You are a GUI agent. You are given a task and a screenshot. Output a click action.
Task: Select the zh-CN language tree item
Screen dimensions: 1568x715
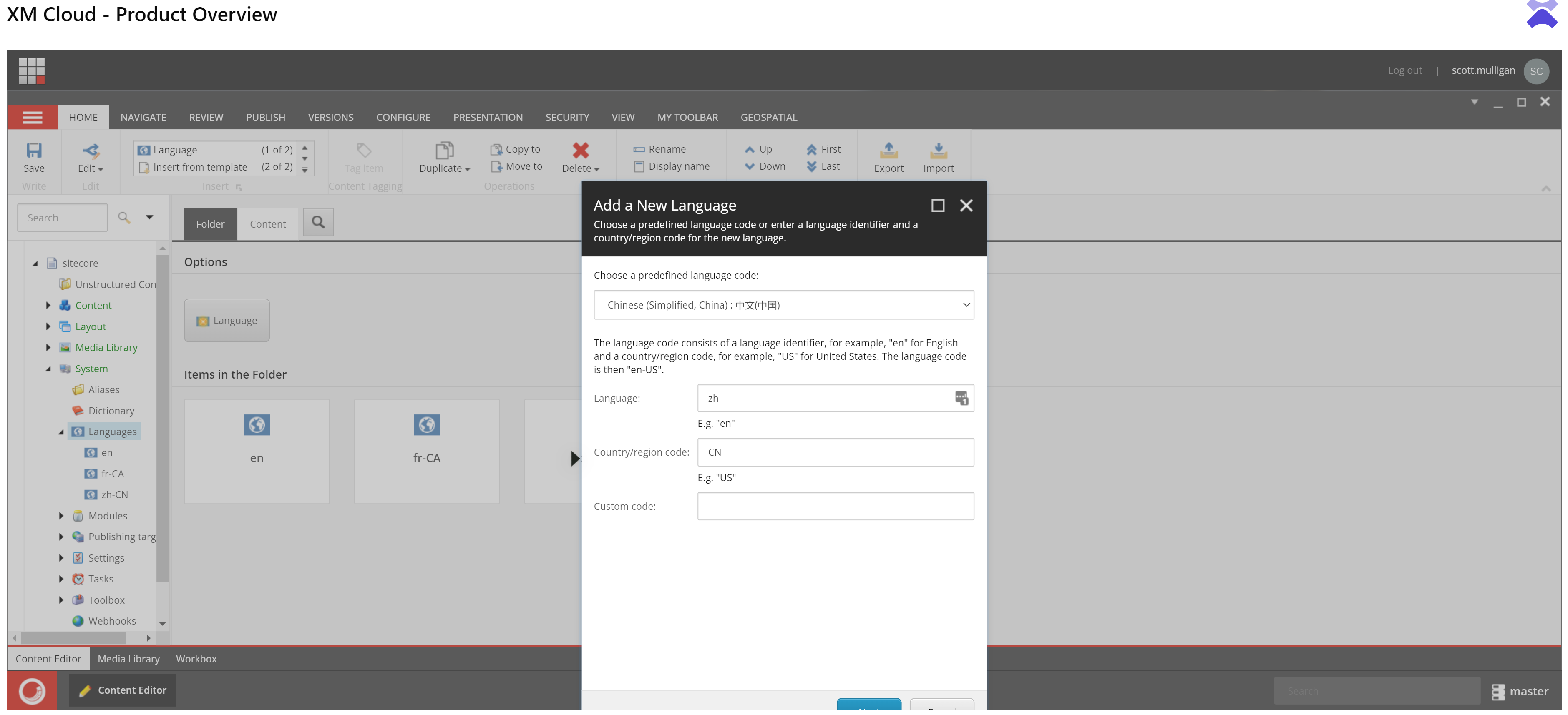(x=114, y=495)
